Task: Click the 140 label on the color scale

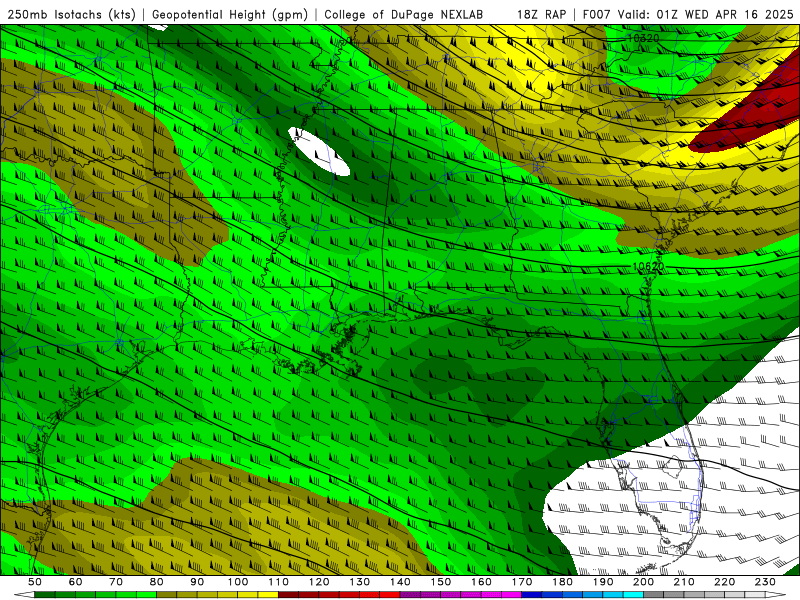Action: [x=400, y=582]
